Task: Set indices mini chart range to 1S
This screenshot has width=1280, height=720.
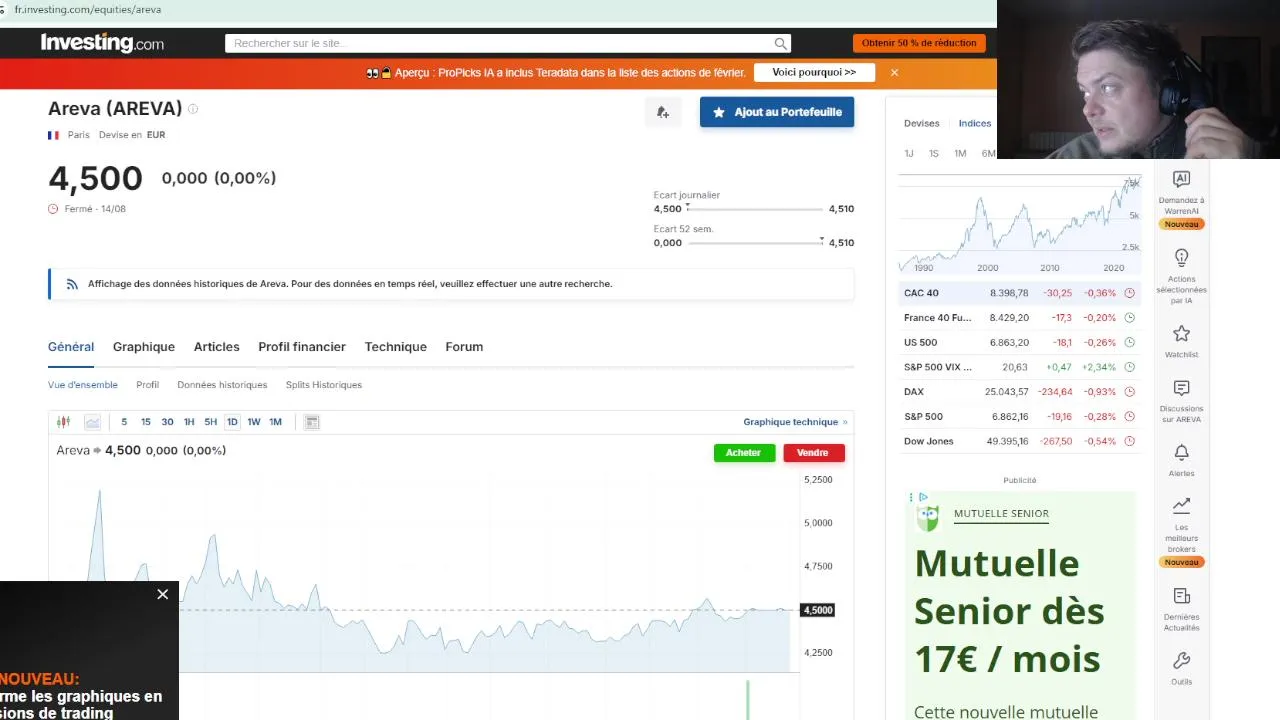Action: point(934,153)
